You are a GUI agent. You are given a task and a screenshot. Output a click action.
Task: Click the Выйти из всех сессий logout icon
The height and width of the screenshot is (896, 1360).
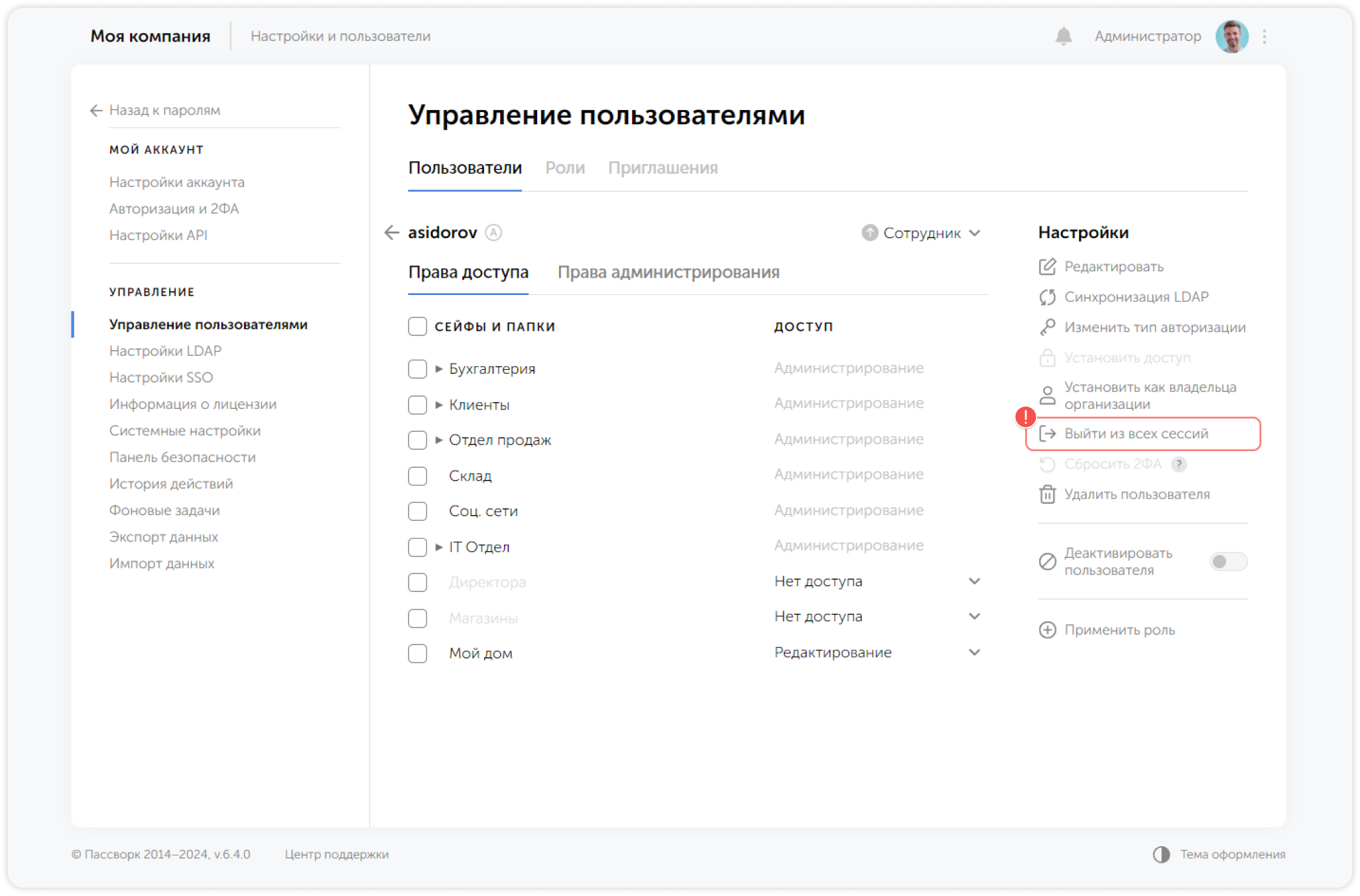point(1048,433)
